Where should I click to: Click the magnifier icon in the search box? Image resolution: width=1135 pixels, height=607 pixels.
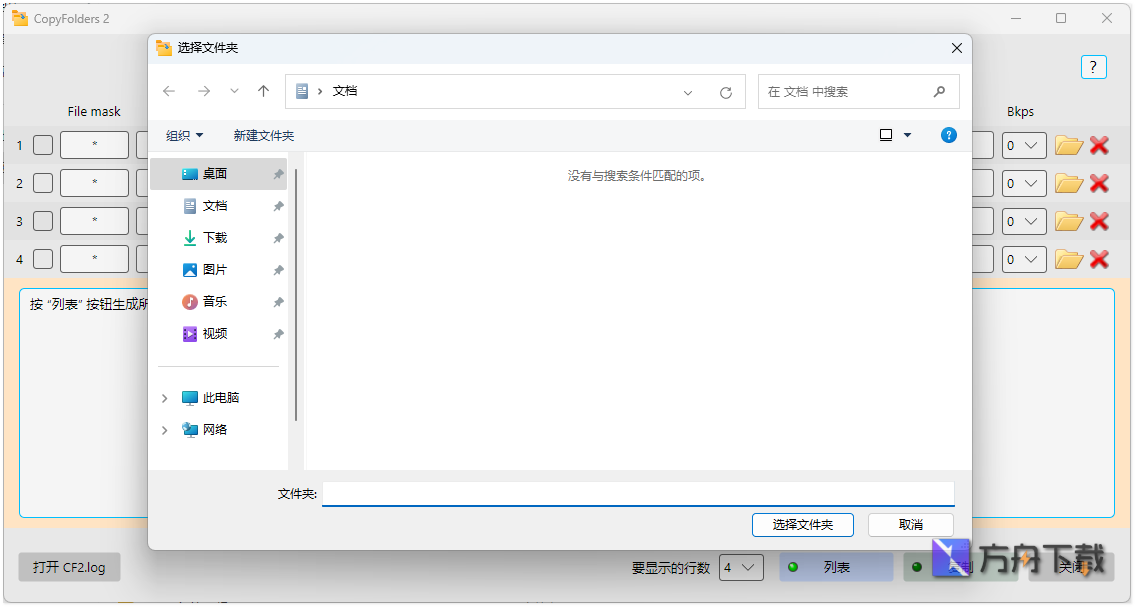(x=938, y=91)
